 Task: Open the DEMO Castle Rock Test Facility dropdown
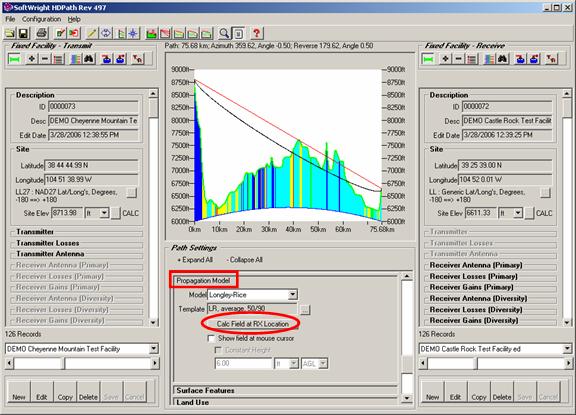[567, 349]
